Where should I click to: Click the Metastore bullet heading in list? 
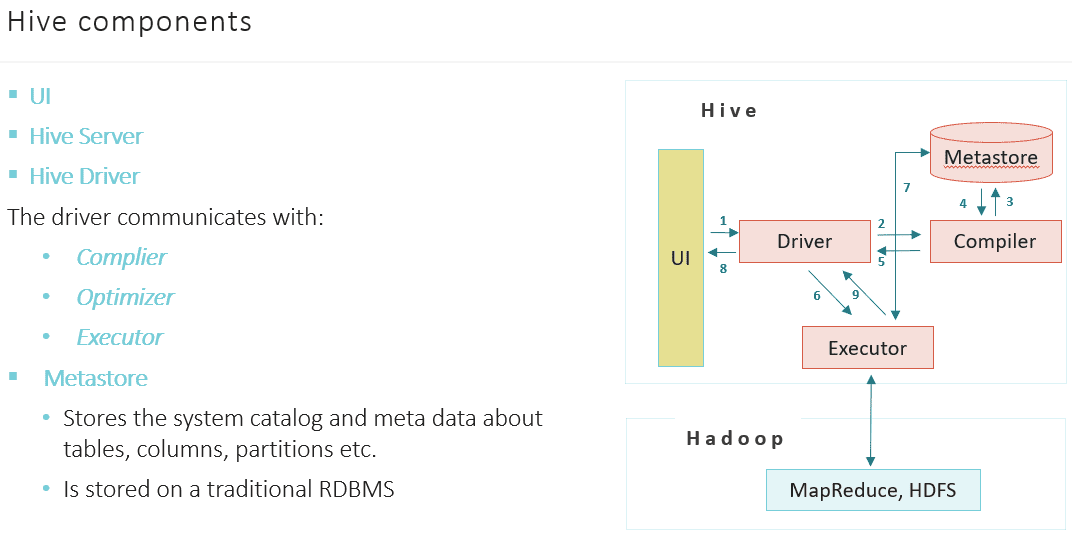point(95,378)
